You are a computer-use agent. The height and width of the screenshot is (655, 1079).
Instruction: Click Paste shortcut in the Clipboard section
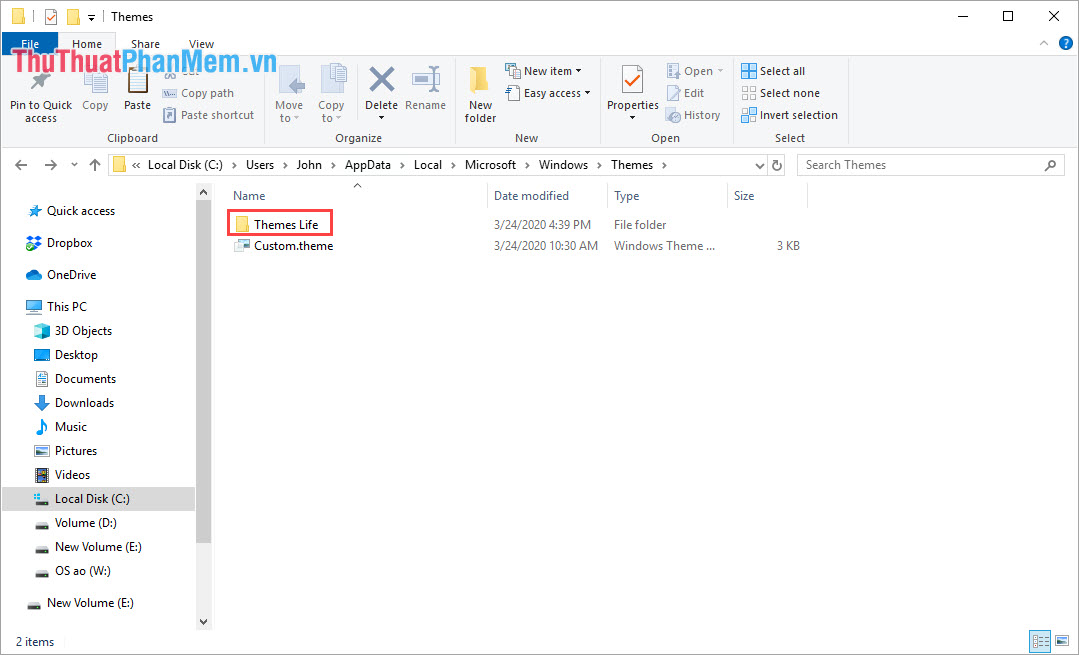point(208,114)
